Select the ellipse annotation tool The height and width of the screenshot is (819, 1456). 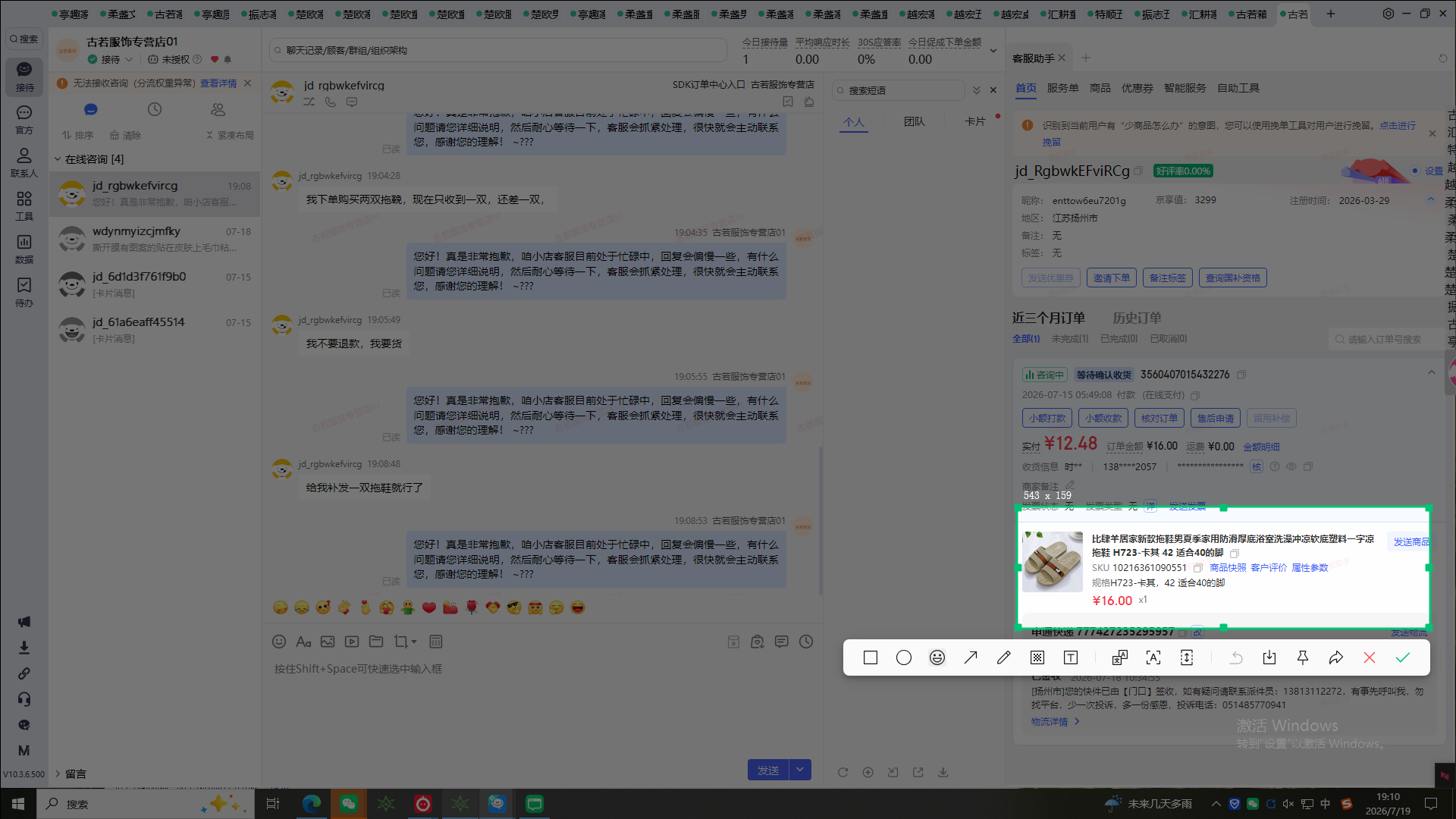point(904,657)
